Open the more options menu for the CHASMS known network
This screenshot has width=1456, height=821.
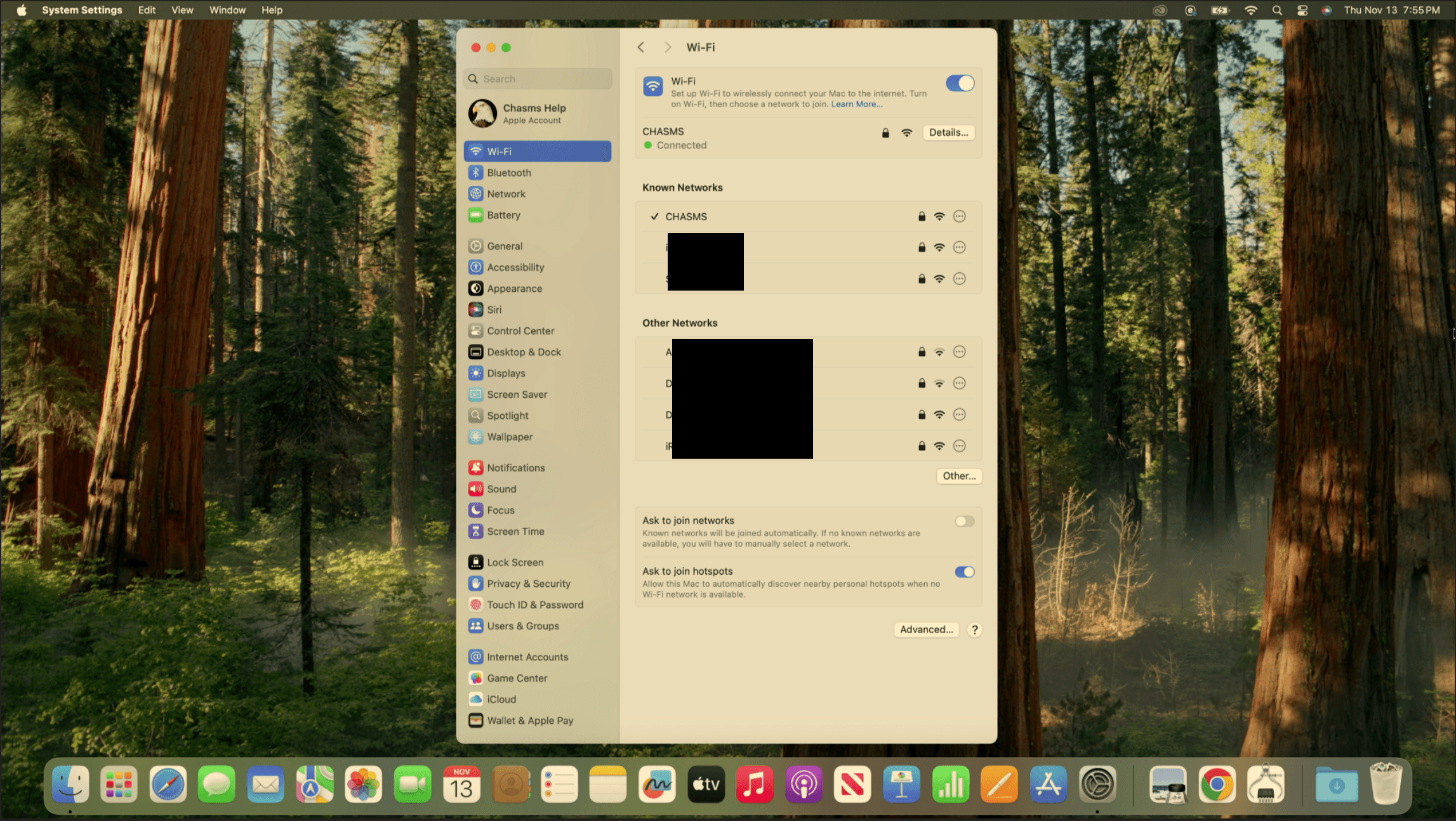(x=960, y=216)
